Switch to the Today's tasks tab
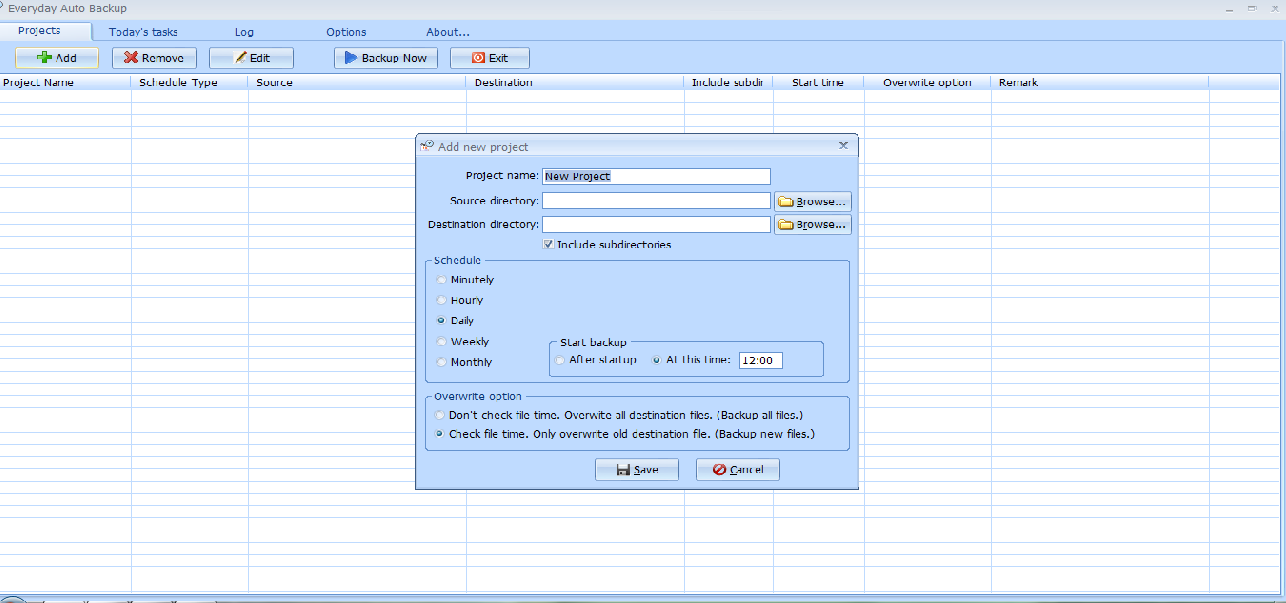The height and width of the screenshot is (603, 1286). [x=143, y=32]
